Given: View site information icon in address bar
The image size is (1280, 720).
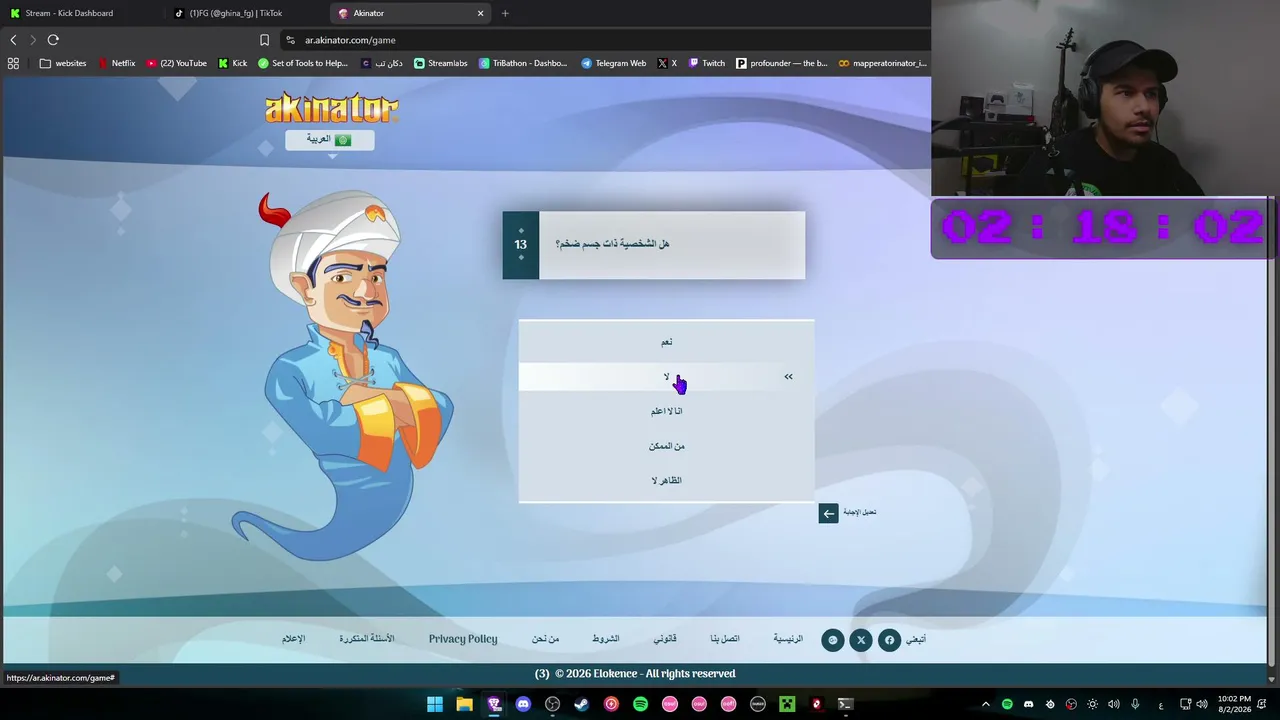Looking at the screenshot, I should 290,40.
